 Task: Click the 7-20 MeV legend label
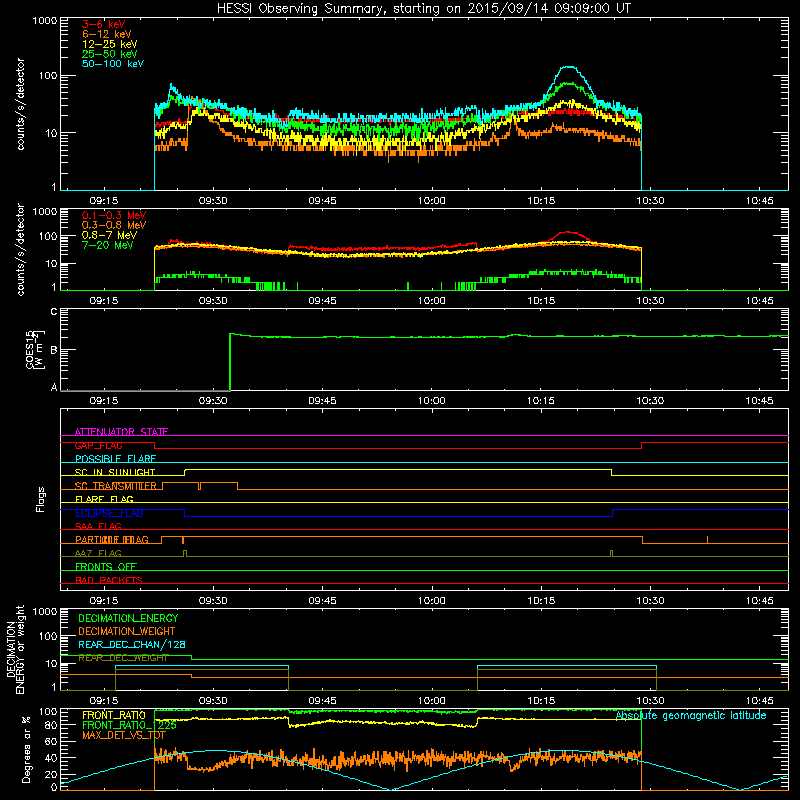point(107,245)
